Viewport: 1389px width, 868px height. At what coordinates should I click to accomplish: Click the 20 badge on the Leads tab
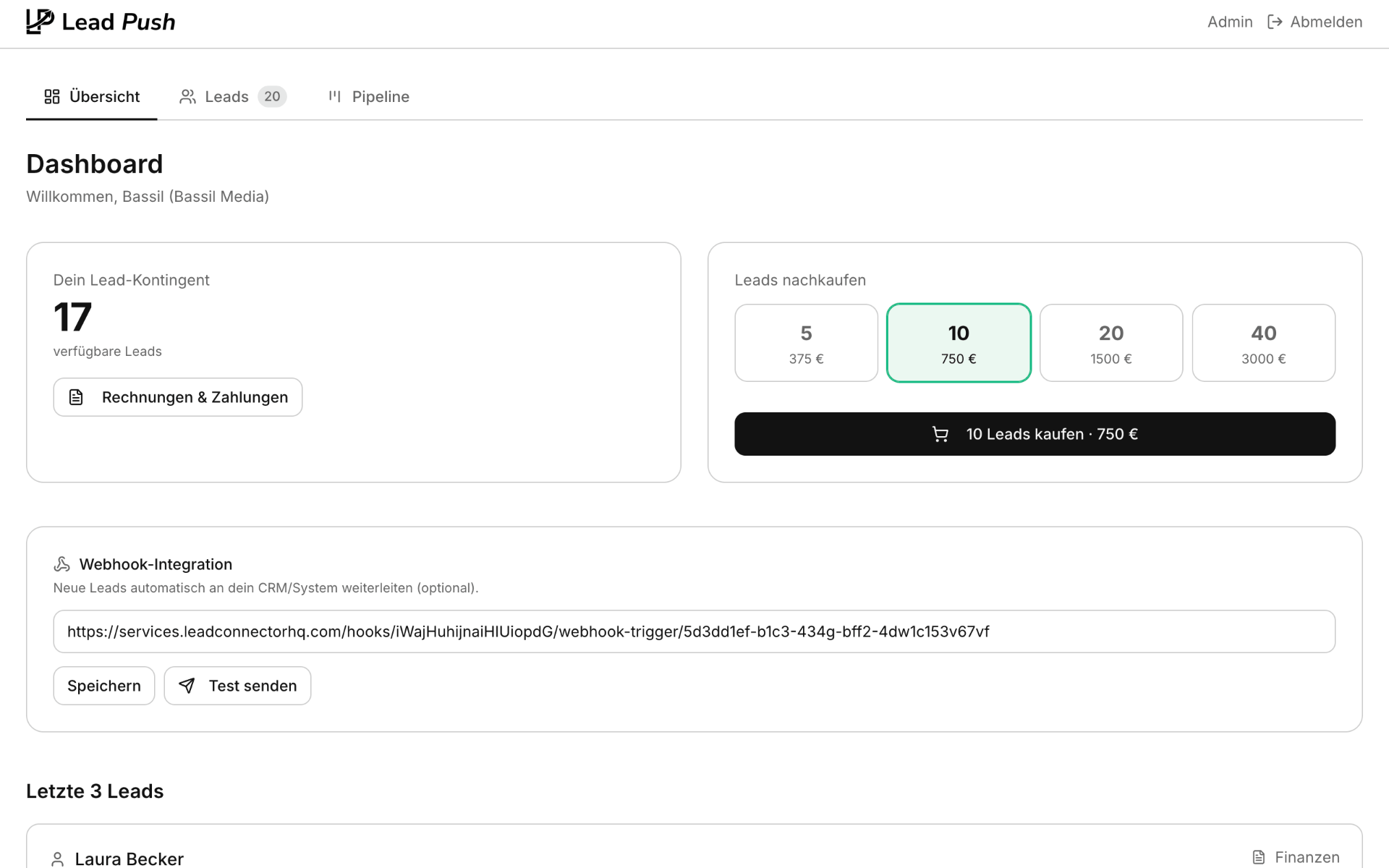click(272, 96)
